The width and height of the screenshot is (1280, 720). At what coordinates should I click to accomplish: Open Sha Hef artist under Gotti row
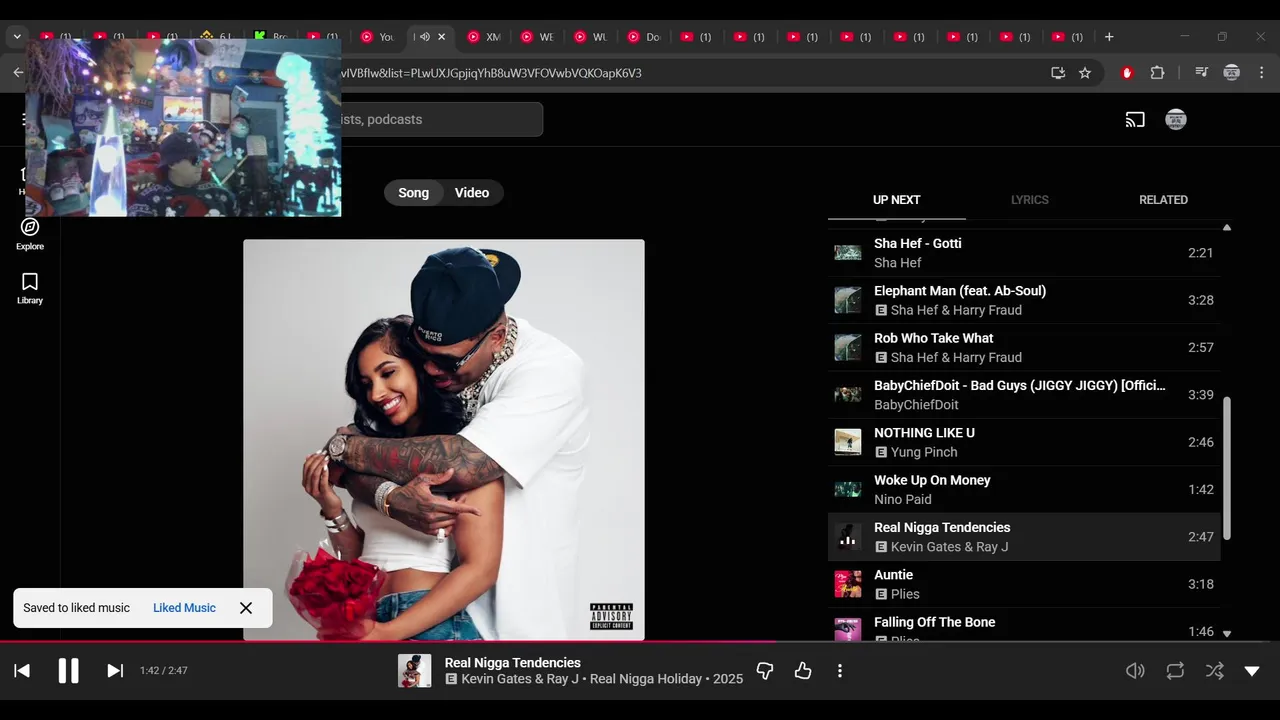898,263
